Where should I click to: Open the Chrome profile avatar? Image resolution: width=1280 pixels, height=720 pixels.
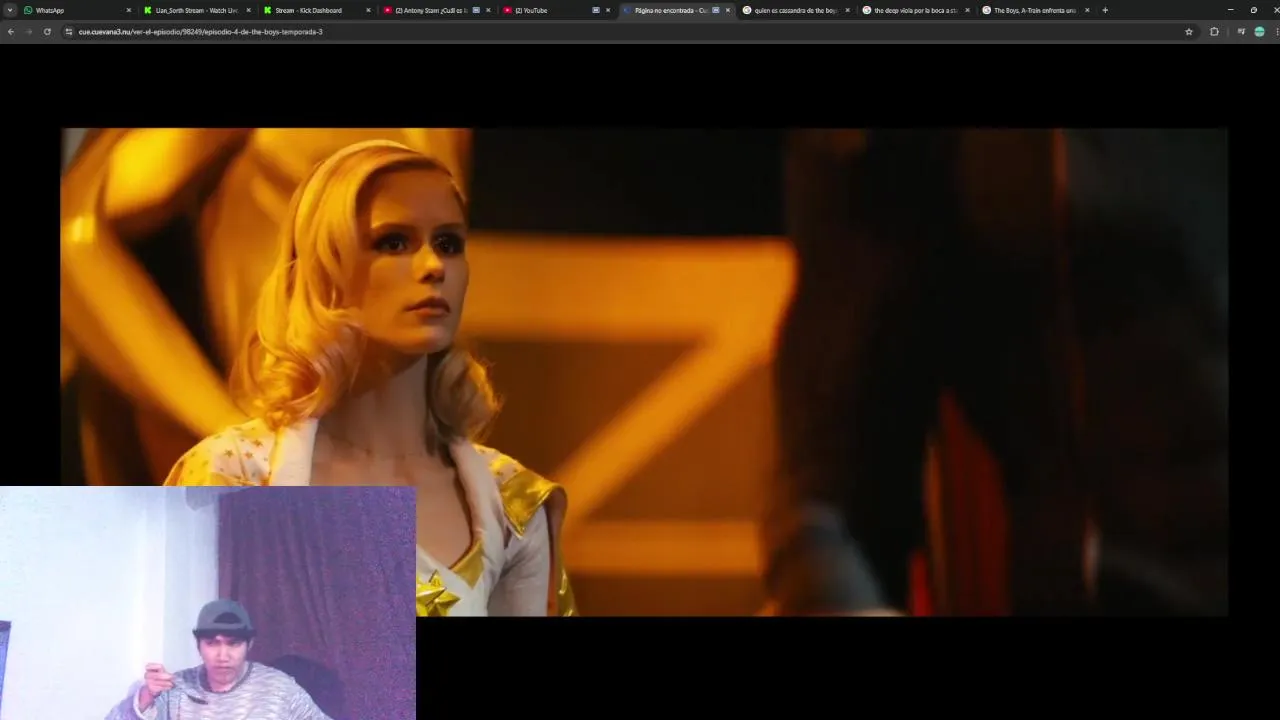pyautogui.click(x=1259, y=32)
